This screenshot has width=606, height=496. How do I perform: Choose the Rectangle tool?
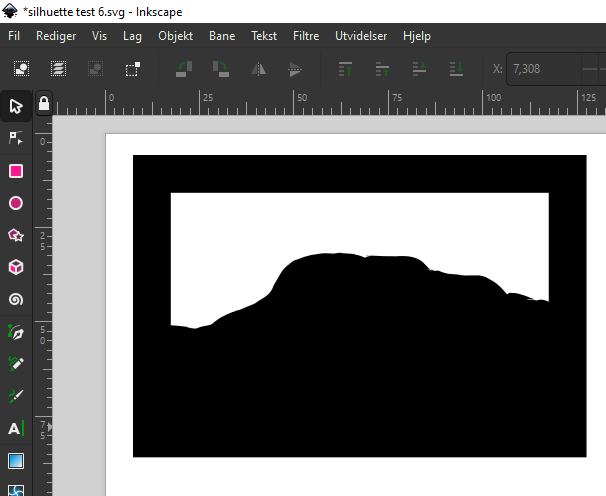point(16,171)
